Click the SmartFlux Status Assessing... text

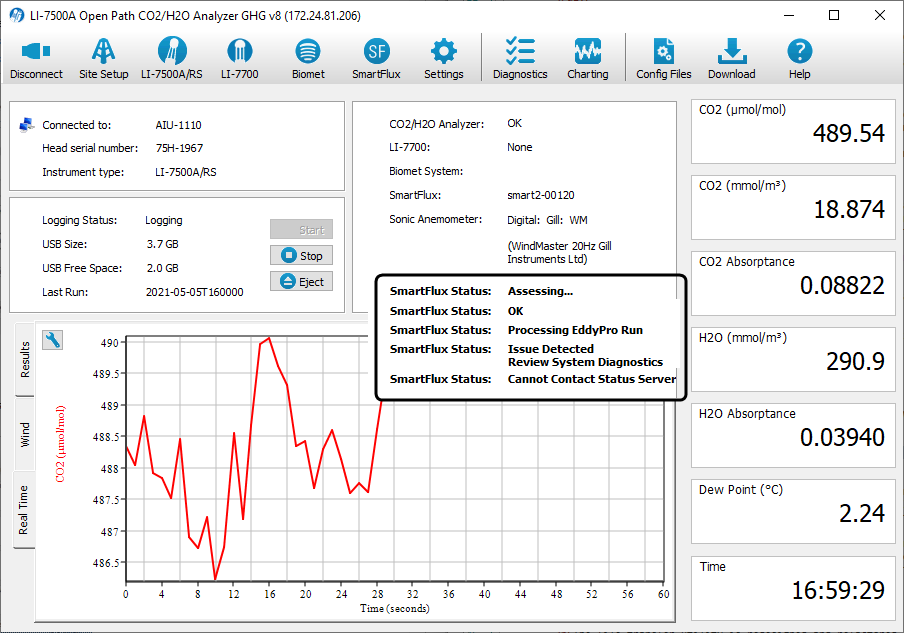click(540, 291)
